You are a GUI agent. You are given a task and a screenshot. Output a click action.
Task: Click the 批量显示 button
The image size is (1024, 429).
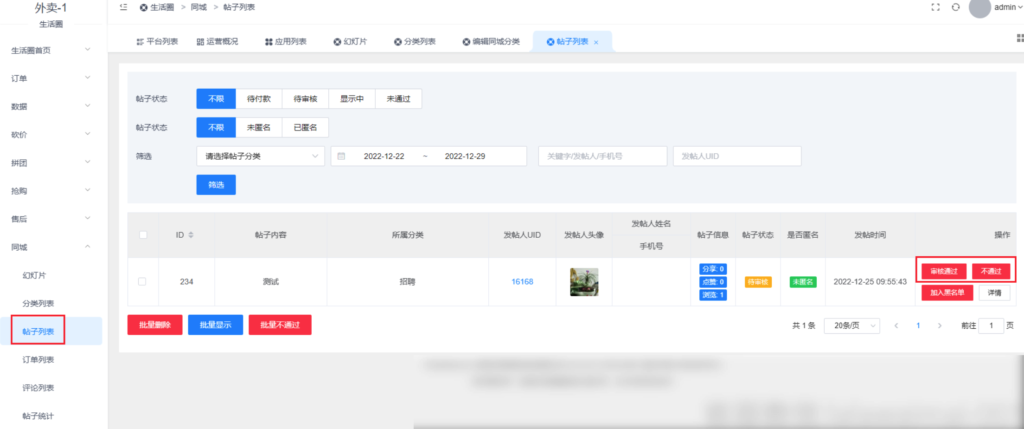216,325
